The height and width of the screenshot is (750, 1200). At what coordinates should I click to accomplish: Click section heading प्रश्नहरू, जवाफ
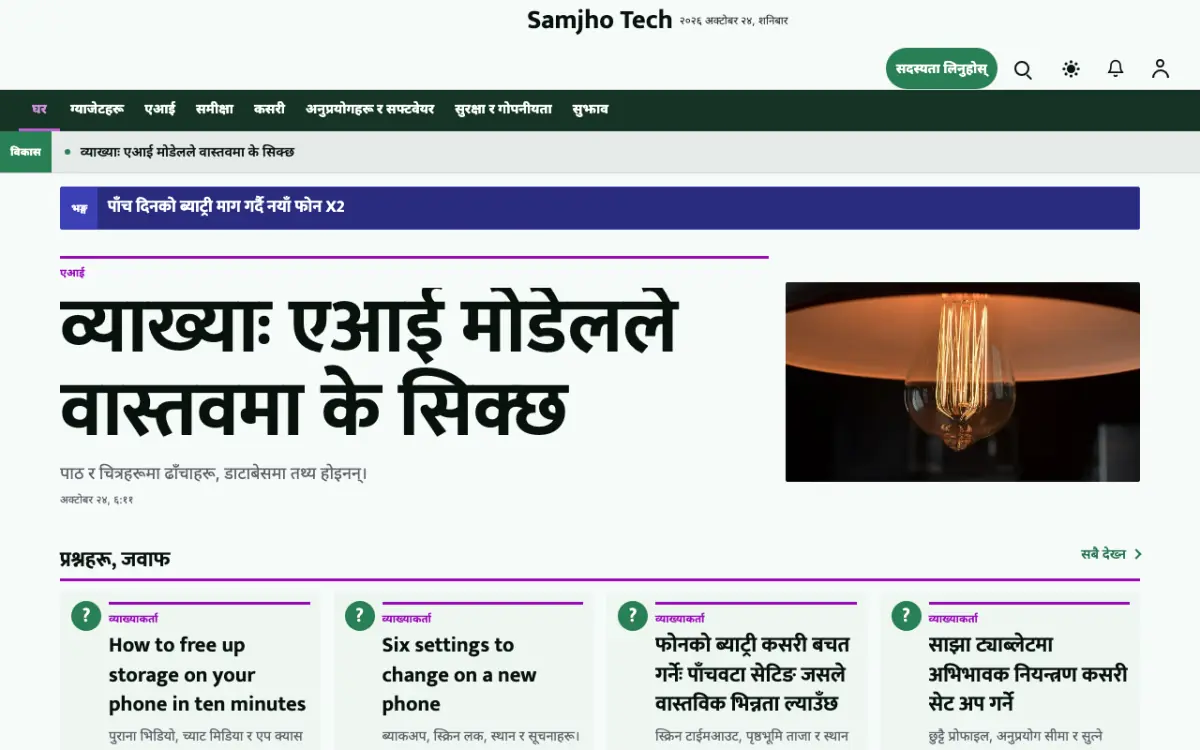coord(115,559)
